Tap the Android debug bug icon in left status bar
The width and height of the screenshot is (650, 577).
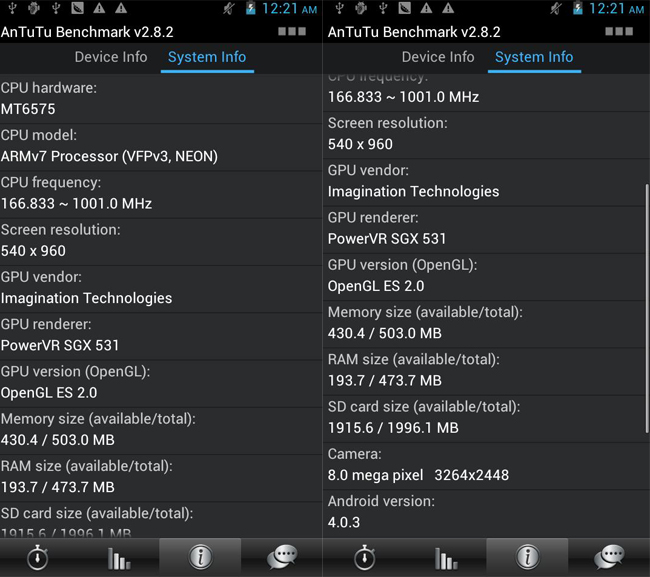(x=34, y=8)
